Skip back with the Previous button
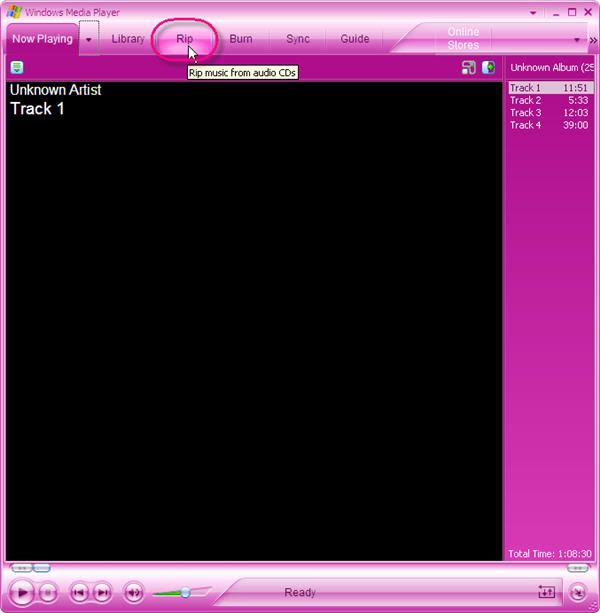 [x=79, y=593]
